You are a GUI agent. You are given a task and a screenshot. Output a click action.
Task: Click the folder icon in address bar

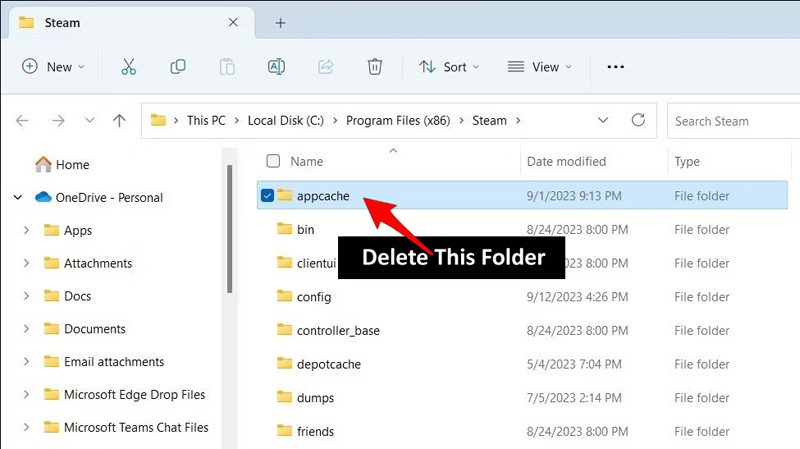pyautogui.click(x=158, y=120)
